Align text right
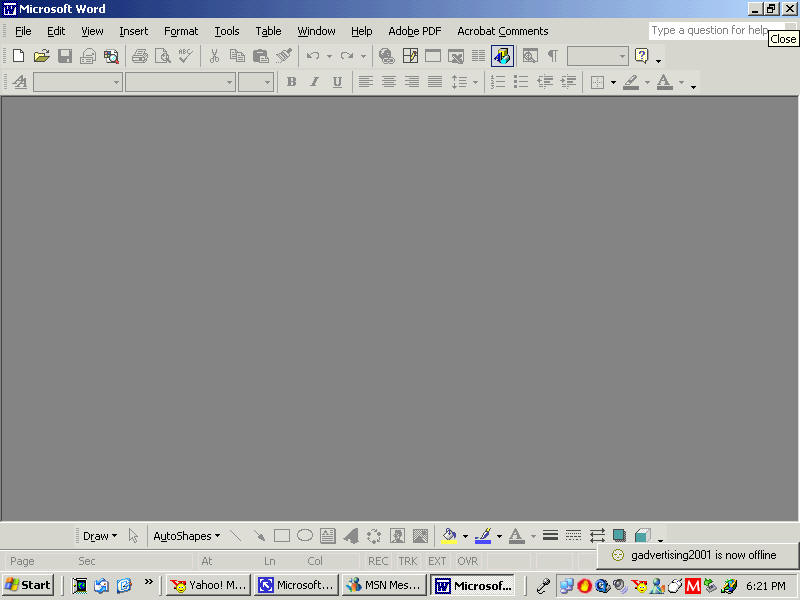800x600 pixels. coord(412,82)
